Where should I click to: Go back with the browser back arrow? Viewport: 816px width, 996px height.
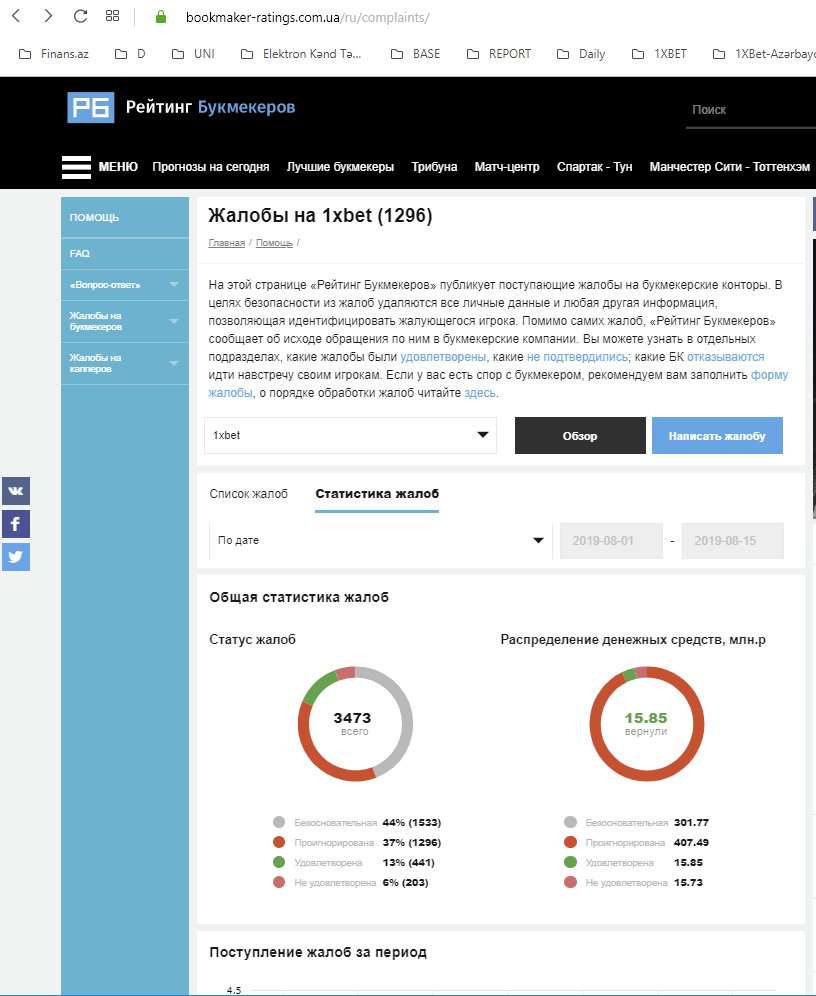17,16
